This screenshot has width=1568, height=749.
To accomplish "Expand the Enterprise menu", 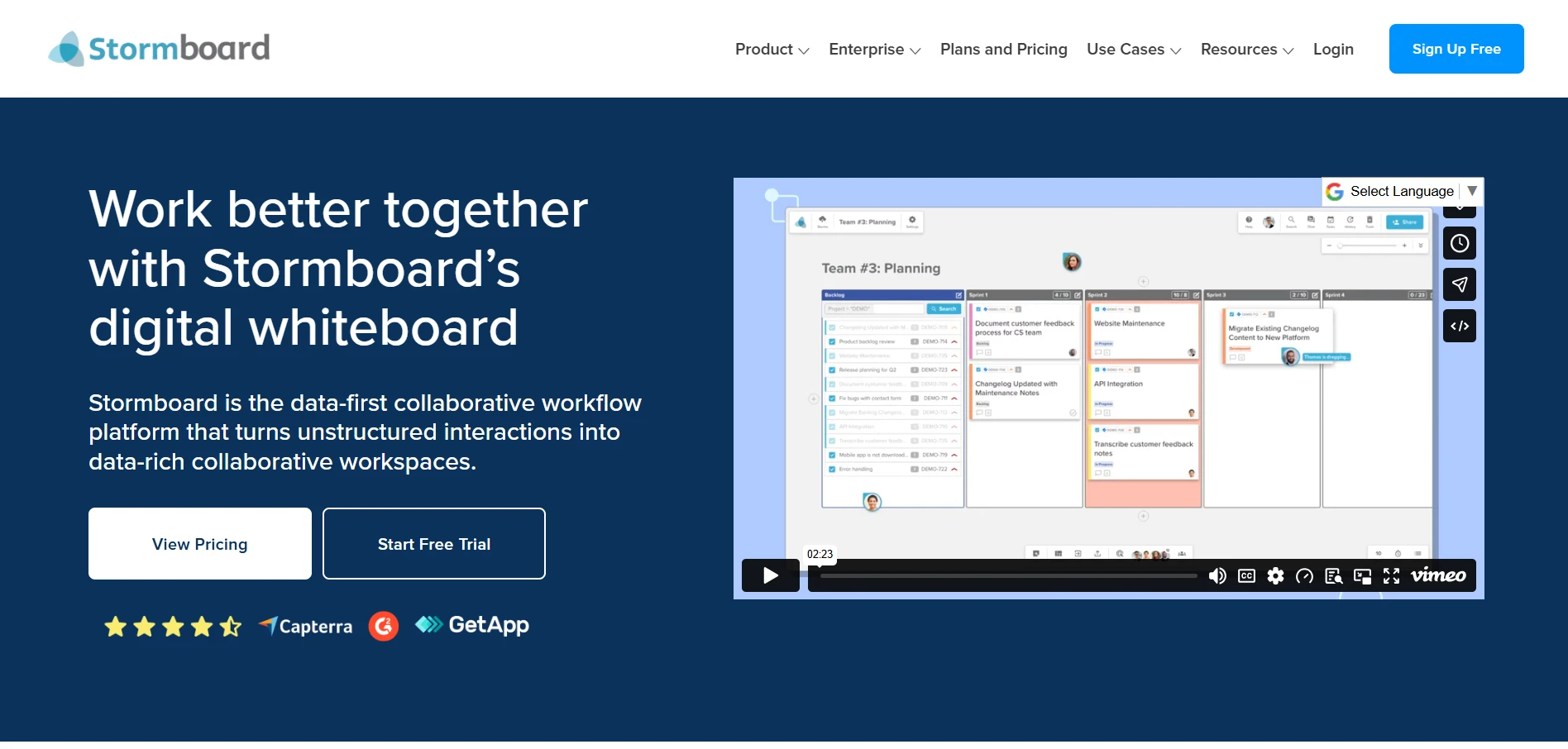I will coord(874,50).
